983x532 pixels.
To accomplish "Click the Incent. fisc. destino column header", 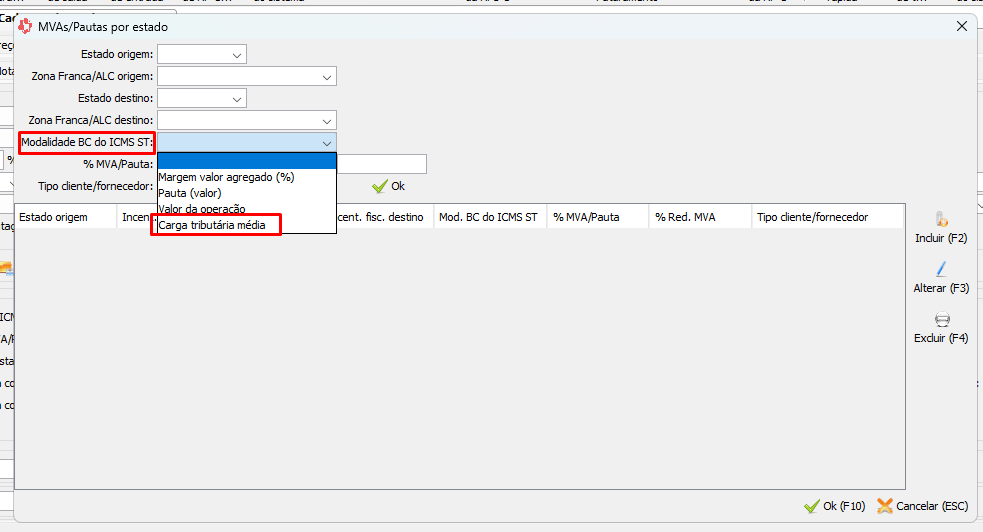I will [x=385, y=217].
